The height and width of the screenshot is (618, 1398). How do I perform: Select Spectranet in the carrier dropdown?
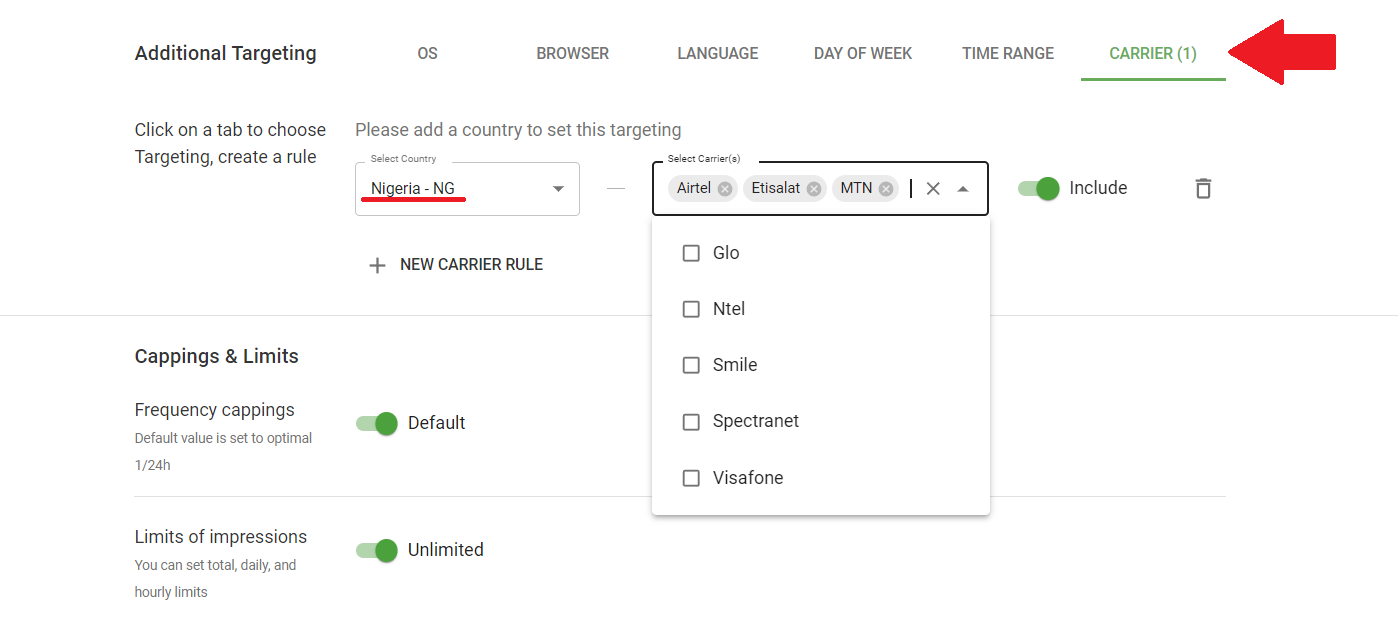coord(691,421)
